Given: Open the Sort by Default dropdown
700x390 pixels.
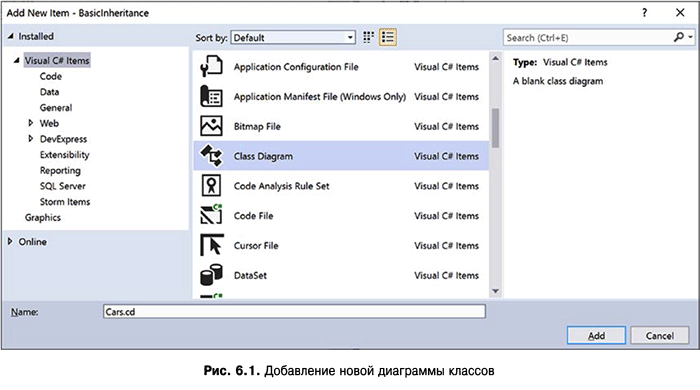Looking at the screenshot, I should click(x=293, y=37).
